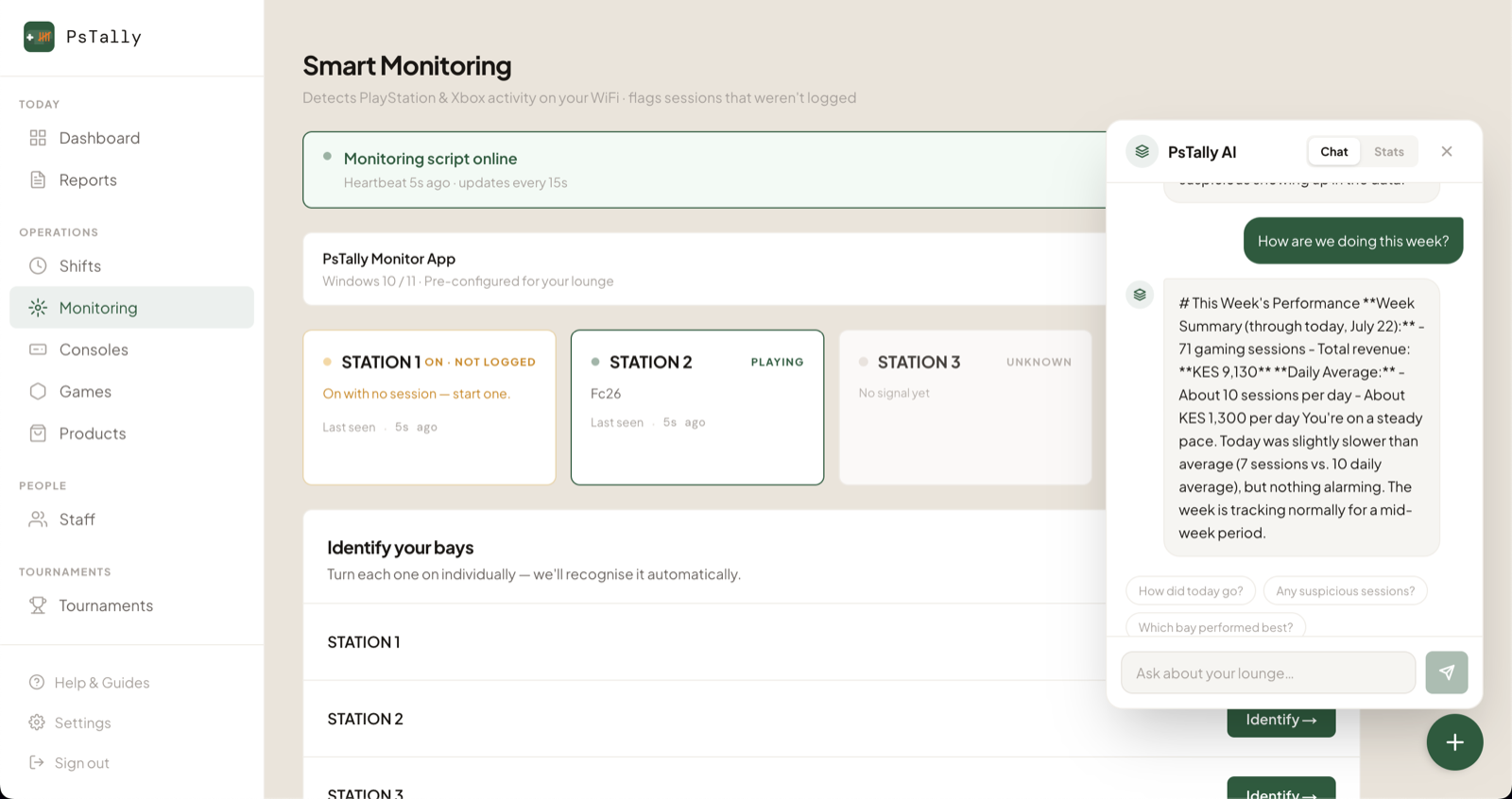Image resolution: width=1512 pixels, height=799 pixels.
Task: Click the Staff people icon
Action: [38, 519]
